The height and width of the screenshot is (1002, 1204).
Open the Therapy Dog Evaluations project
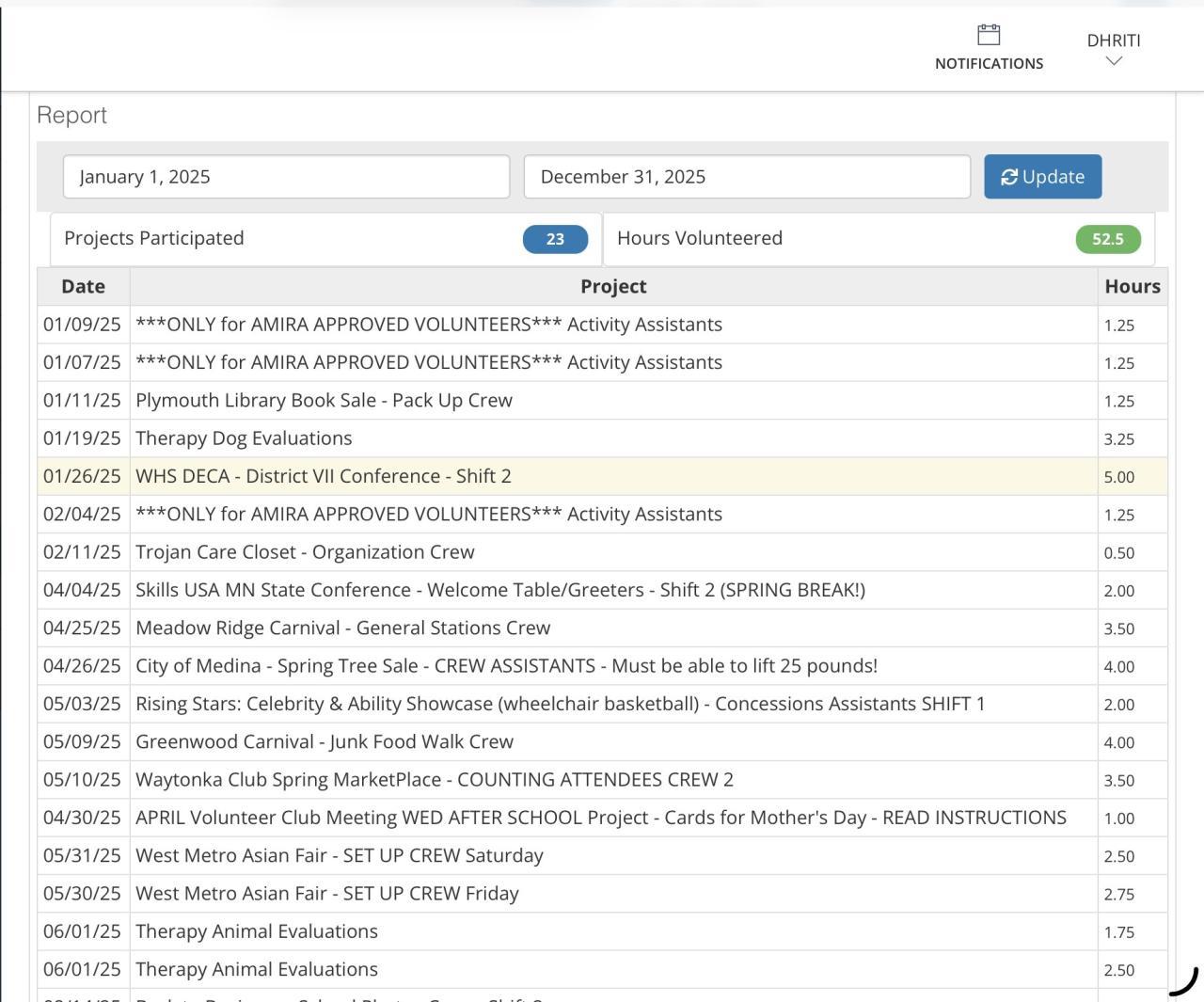click(244, 438)
